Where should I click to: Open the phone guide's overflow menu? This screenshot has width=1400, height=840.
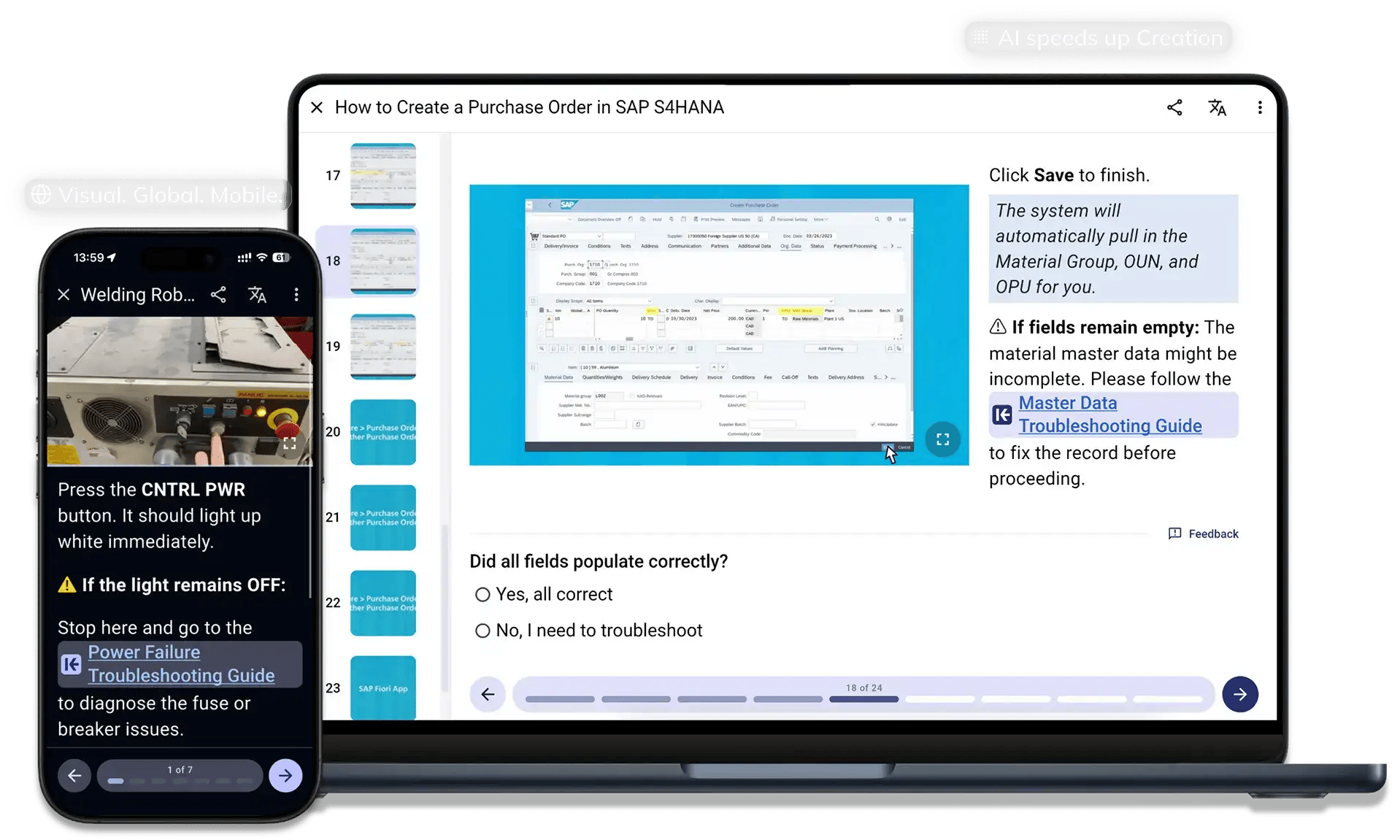coord(296,295)
